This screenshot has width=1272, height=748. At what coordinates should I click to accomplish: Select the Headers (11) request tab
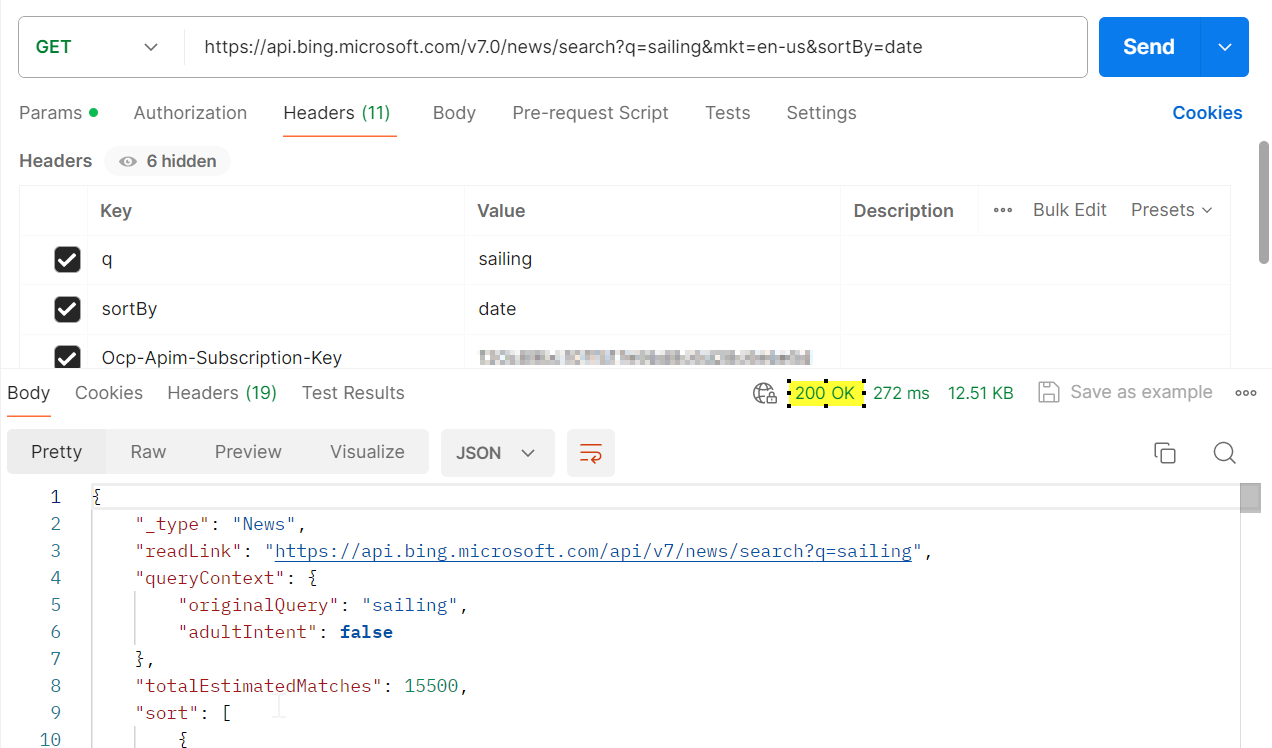click(337, 113)
